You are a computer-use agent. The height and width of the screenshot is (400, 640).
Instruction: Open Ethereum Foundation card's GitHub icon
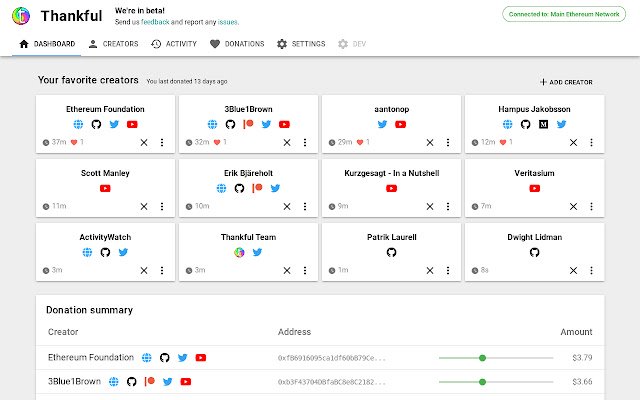point(96,124)
